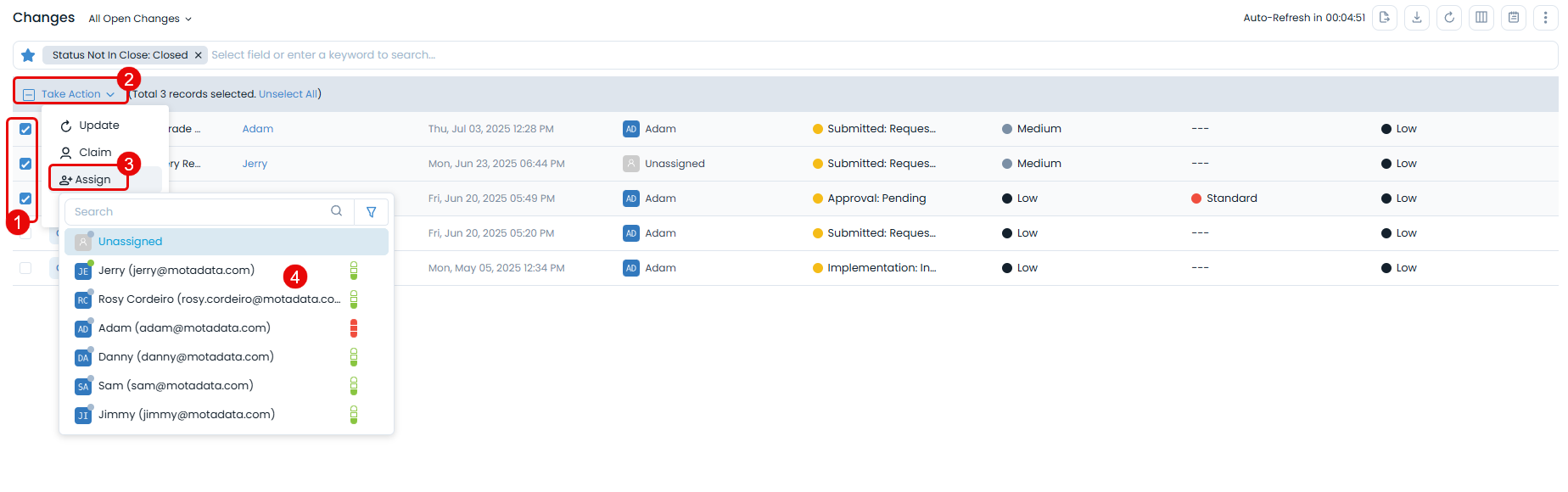Screen dimensions: 1568x492
Task: Check the last row's checkbox
Action: pos(25,268)
